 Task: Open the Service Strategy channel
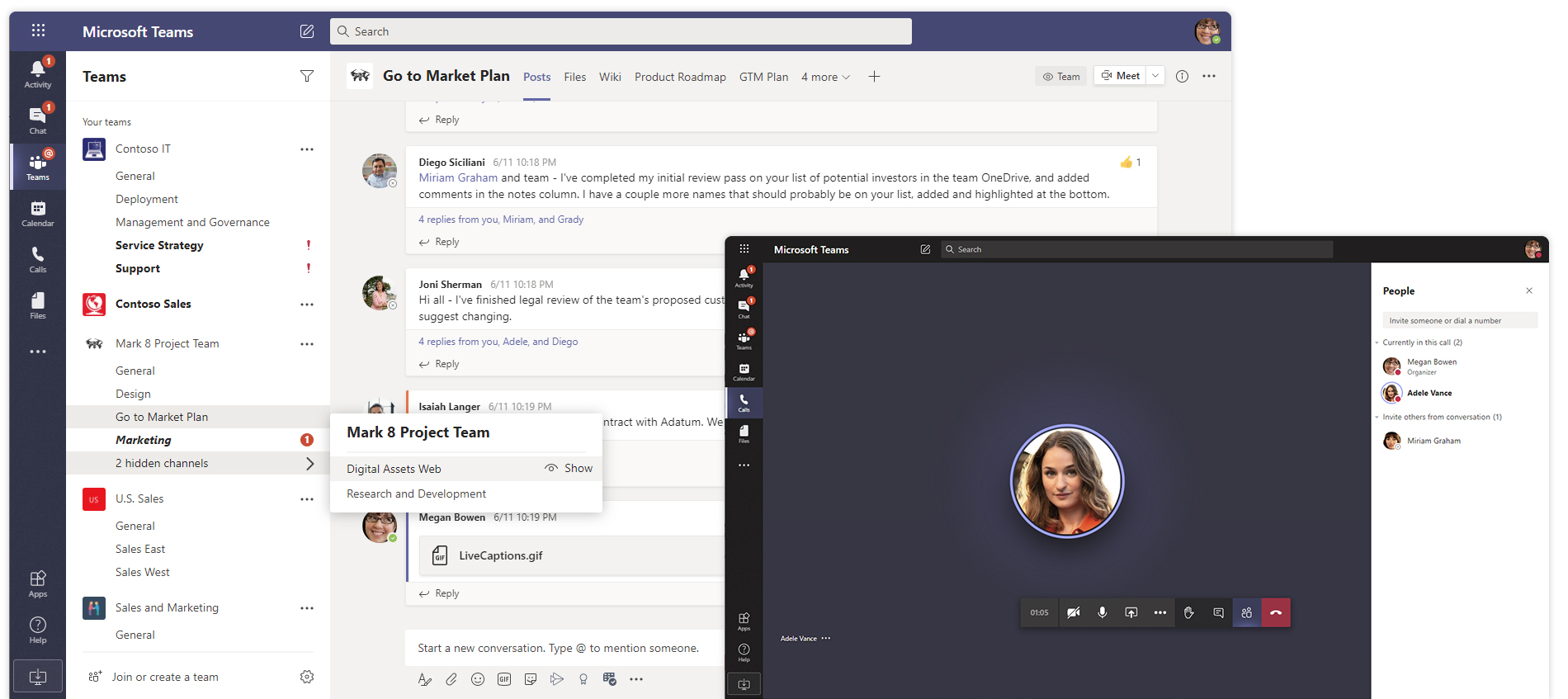tap(159, 245)
